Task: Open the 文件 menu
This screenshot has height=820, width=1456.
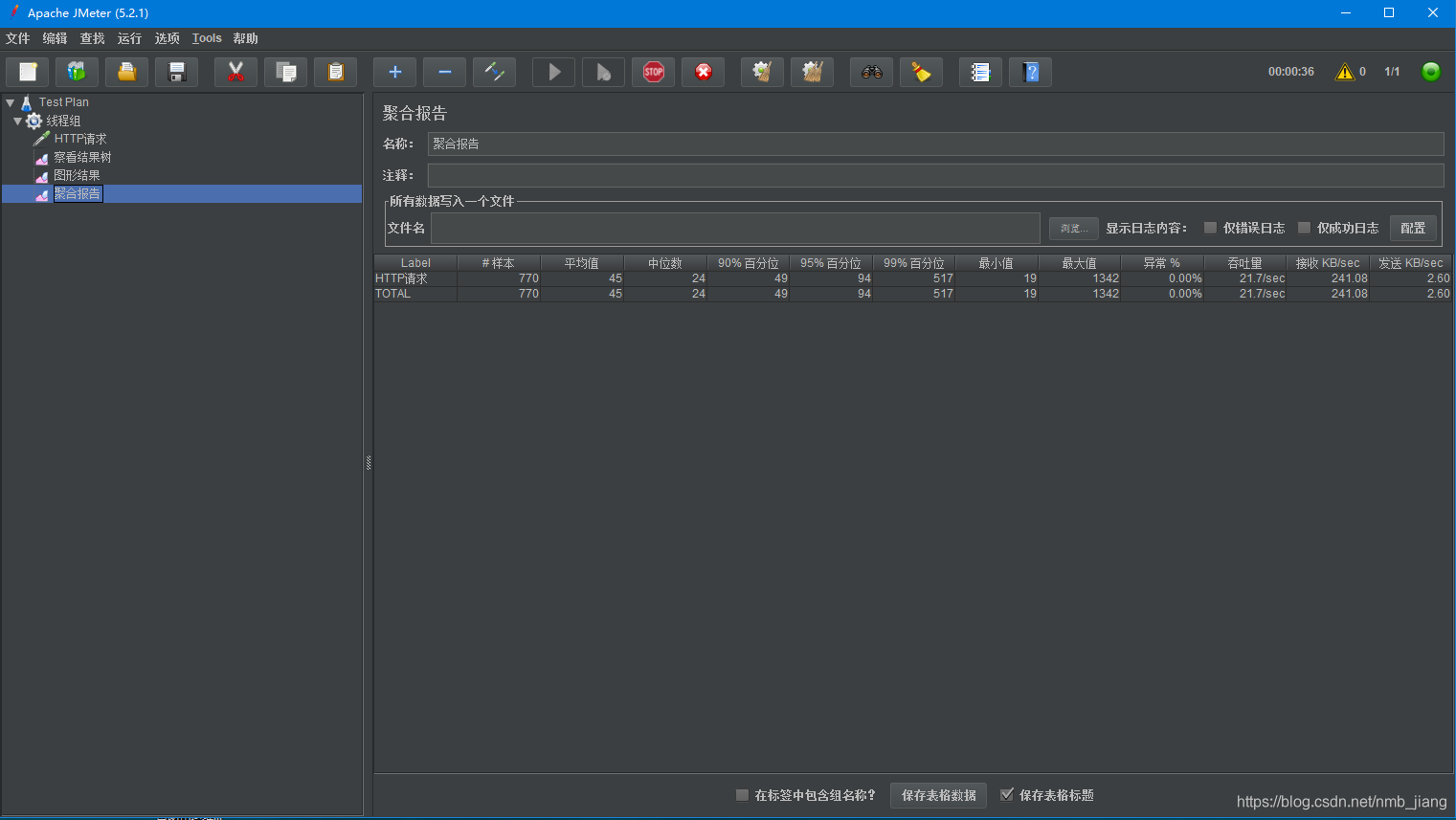Action: tap(18, 38)
